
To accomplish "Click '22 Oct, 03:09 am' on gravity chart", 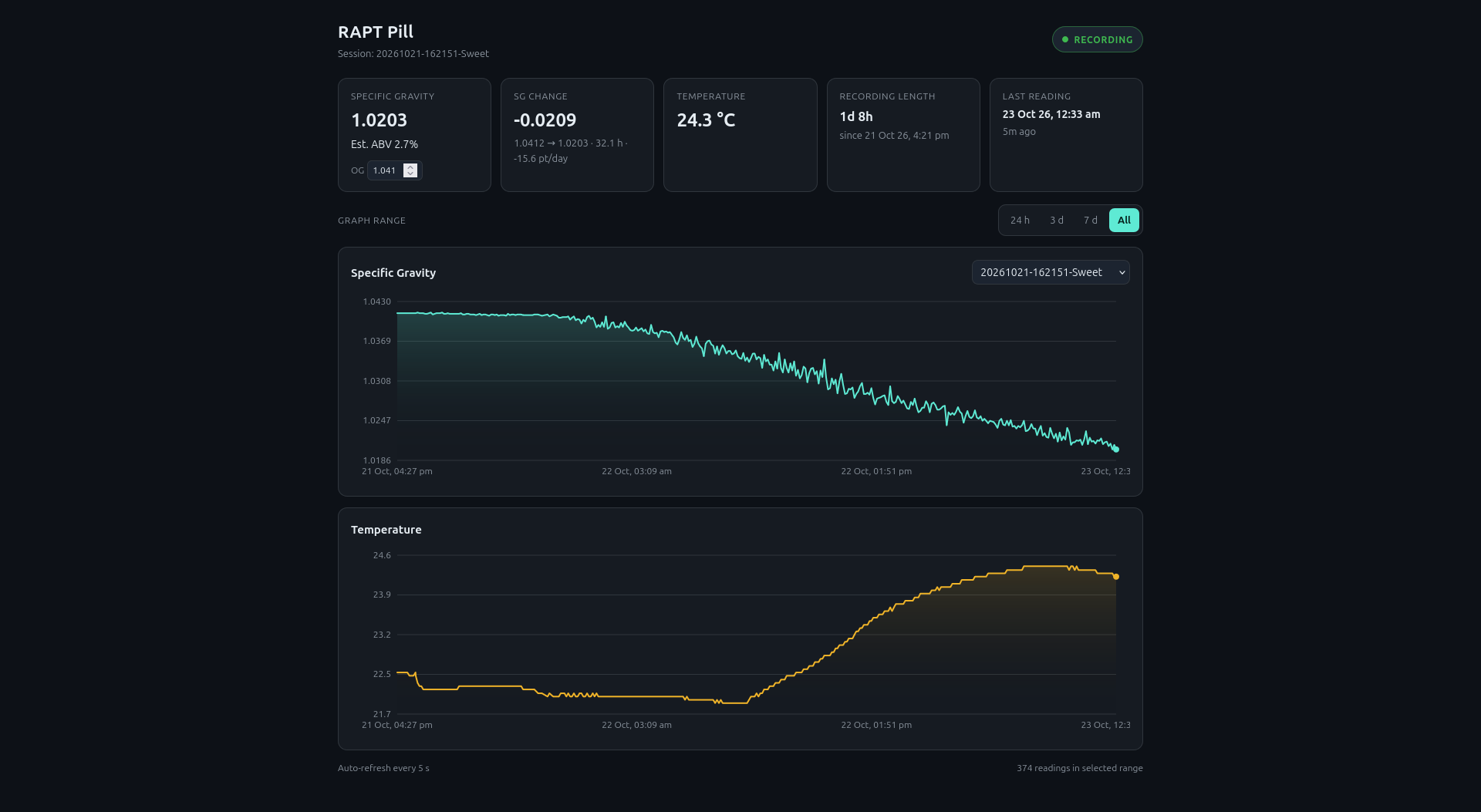I will coord(636,471).
